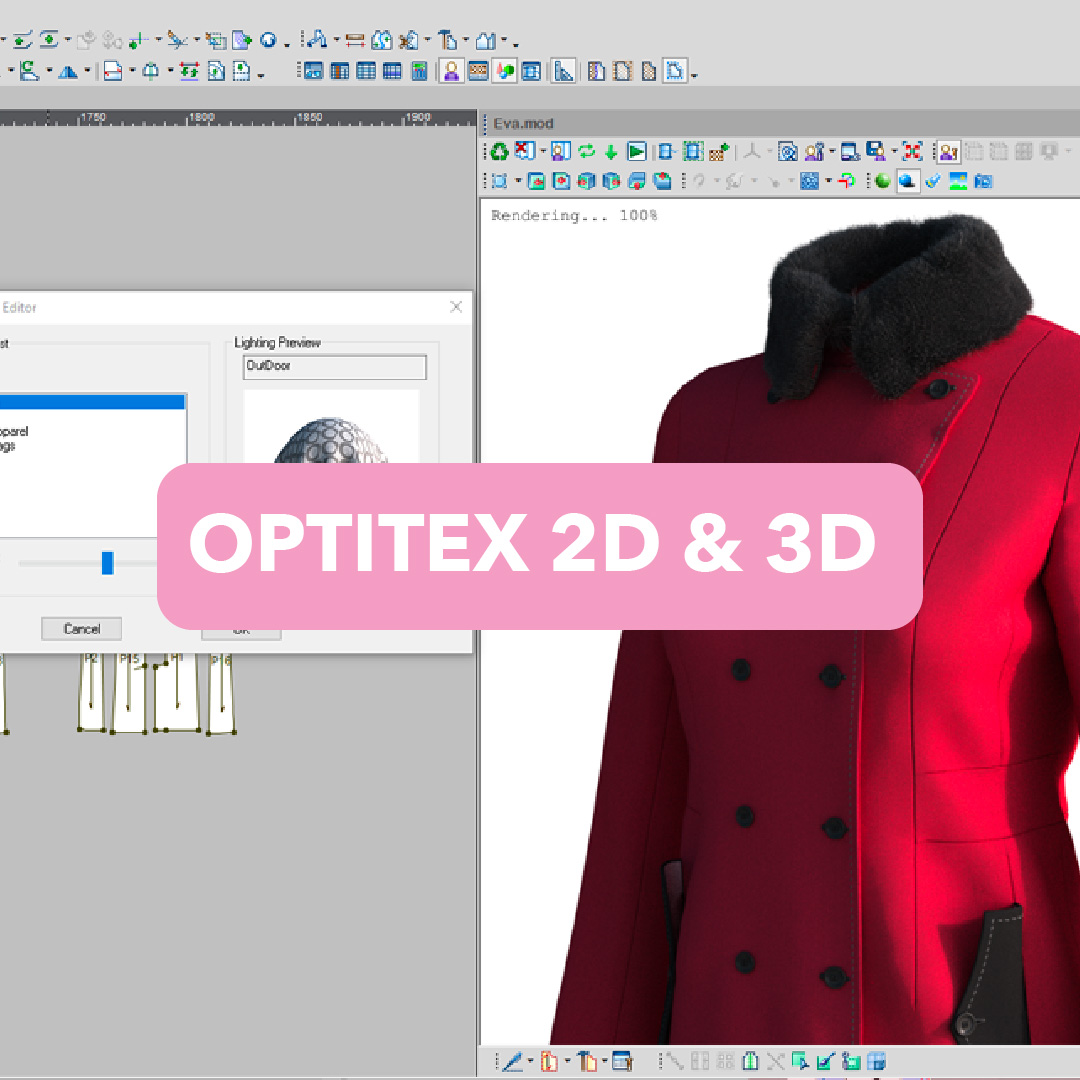Viewport: 1080px width, 1080px height.
Task: Click the blue slider handle in Editor dialog
Action: (x=107, y=563)
